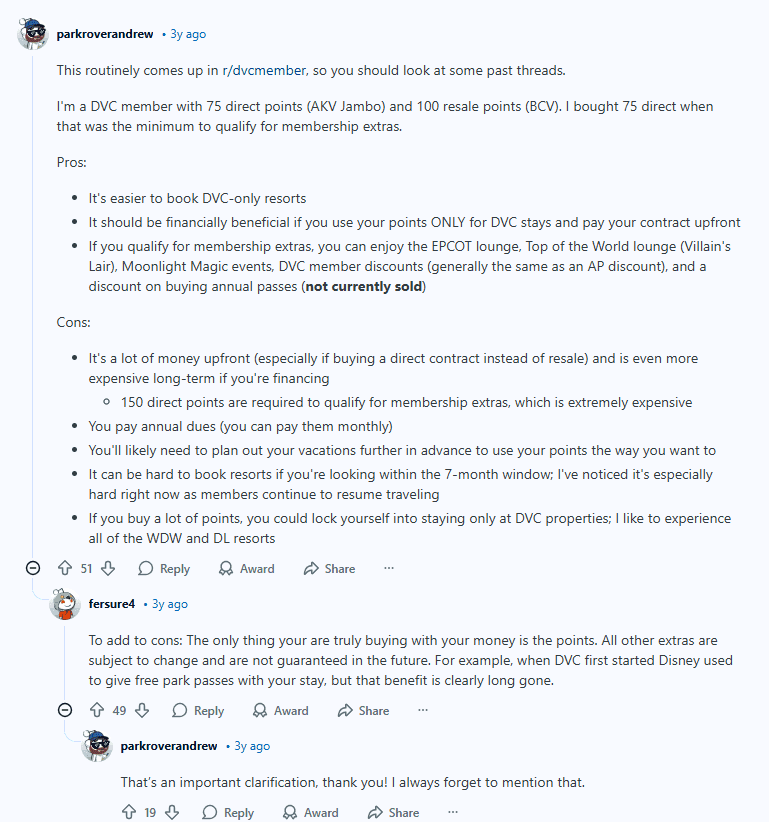Click fersure4's avatar image
The height and width of the screenshot is (822, 769).
[65, 604]
